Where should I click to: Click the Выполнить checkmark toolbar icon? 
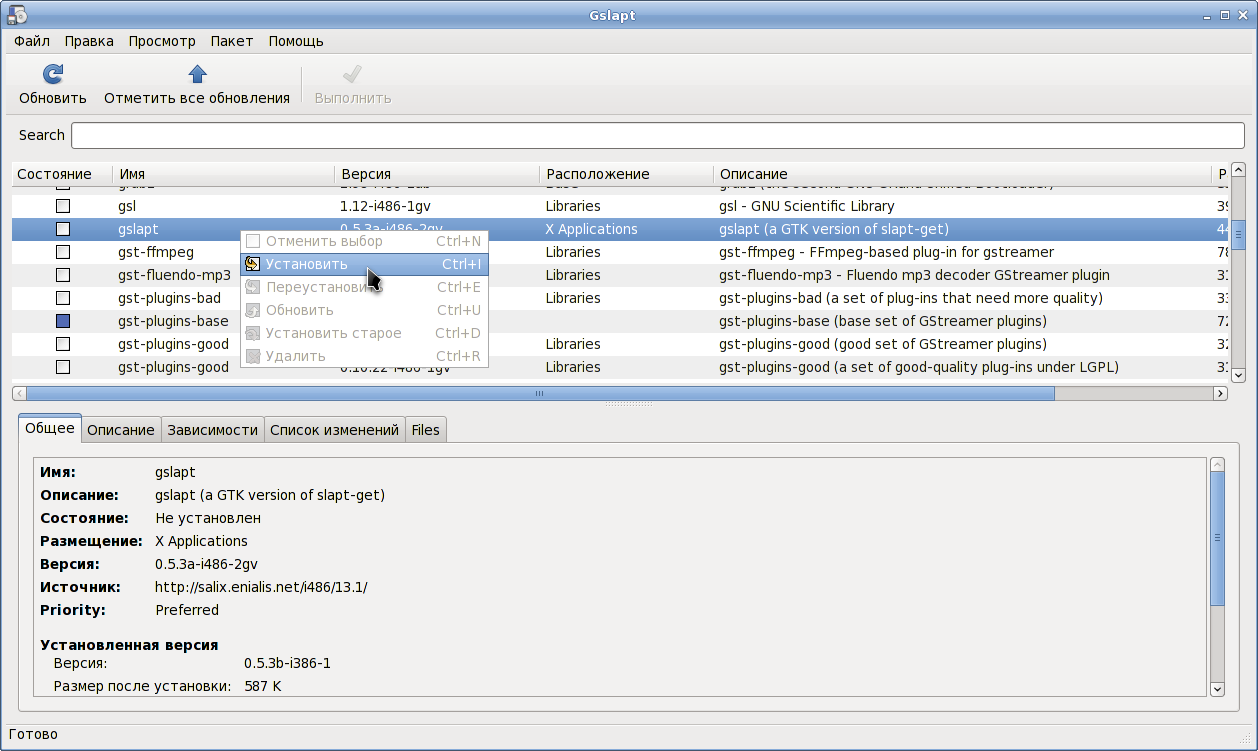pyautogui.click(x=352, y=74)
